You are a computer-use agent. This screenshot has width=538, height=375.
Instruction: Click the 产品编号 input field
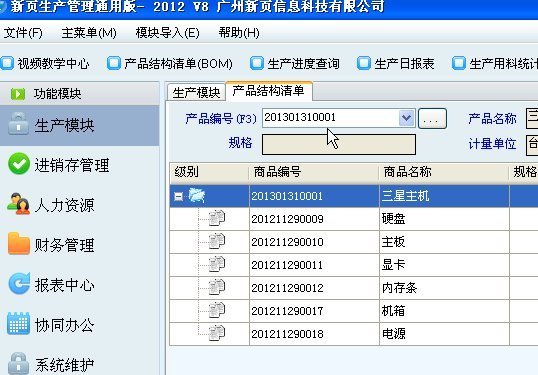(x=331, y=118)
